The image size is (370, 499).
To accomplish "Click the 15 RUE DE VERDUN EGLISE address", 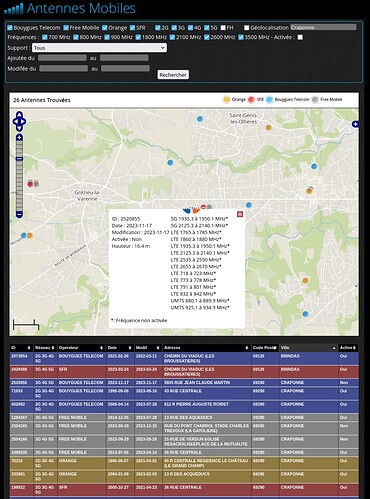I will pos(206,441).
